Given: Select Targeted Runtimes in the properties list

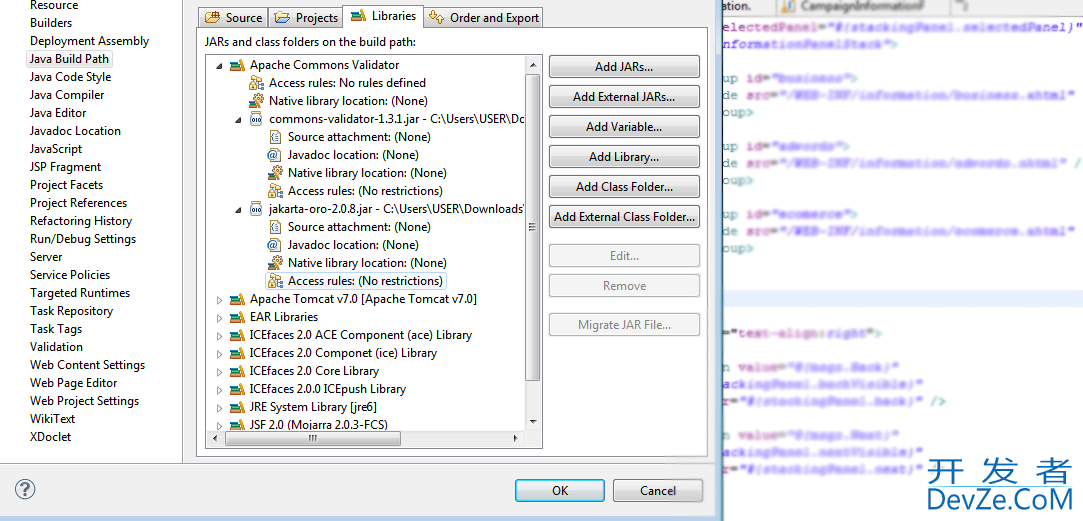Looking at the screenshot, I should click(x=79, y=293).
